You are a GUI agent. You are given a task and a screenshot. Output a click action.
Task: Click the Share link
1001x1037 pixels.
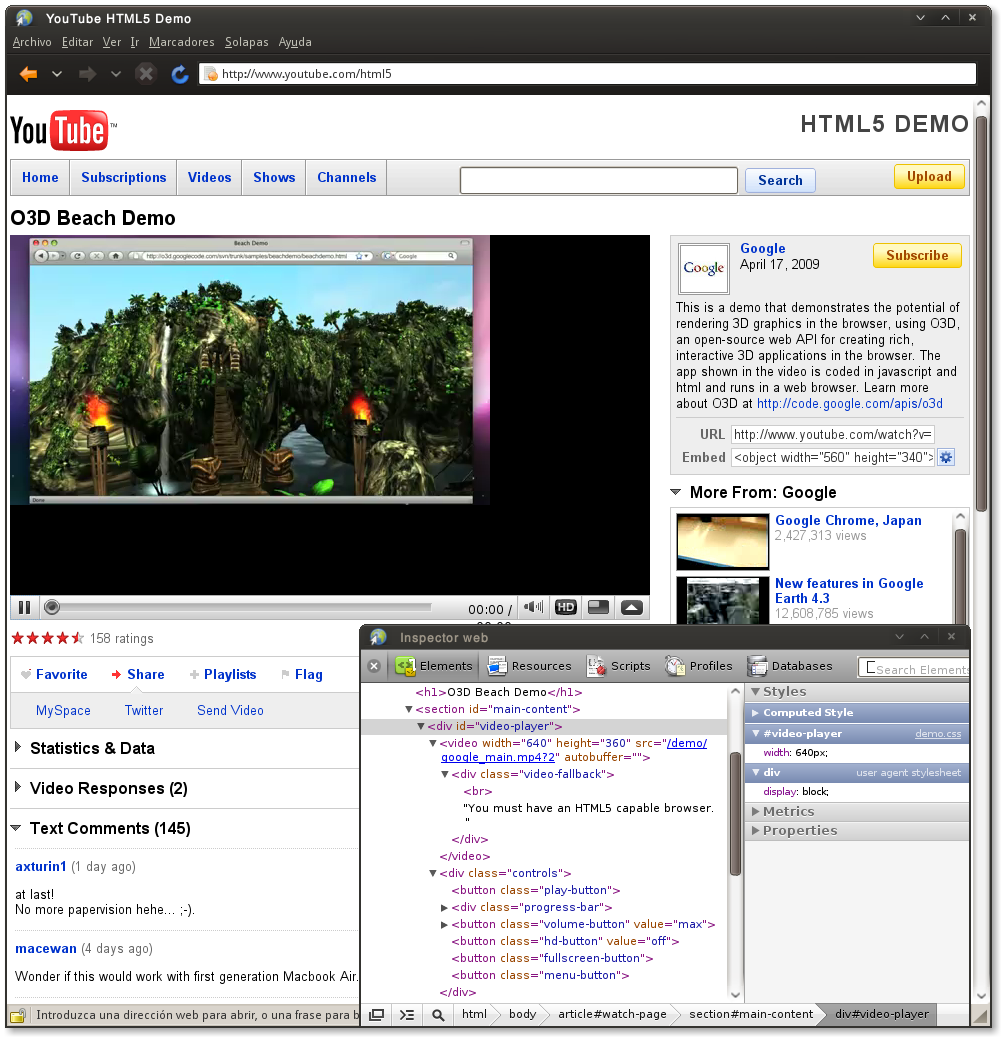[x=138, y=674]
